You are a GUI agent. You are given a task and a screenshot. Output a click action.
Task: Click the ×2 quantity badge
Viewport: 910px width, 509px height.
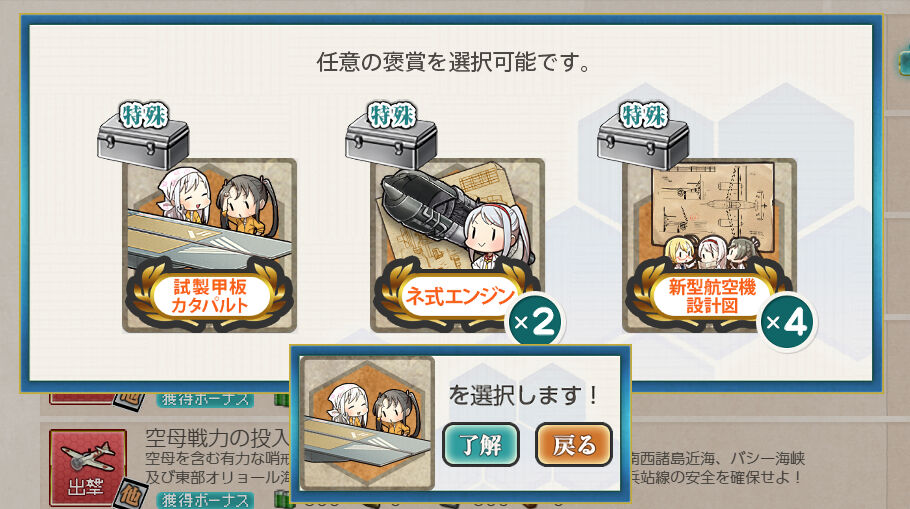535,322
